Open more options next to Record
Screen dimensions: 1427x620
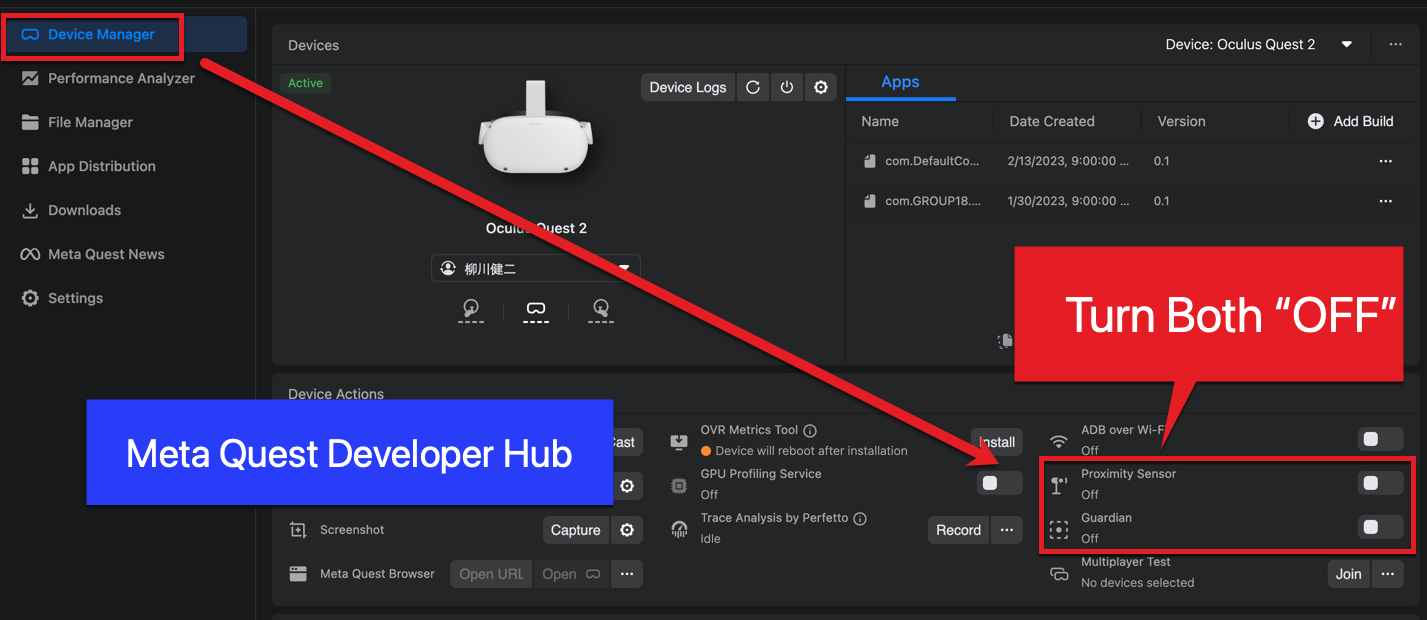point(1007,530)
